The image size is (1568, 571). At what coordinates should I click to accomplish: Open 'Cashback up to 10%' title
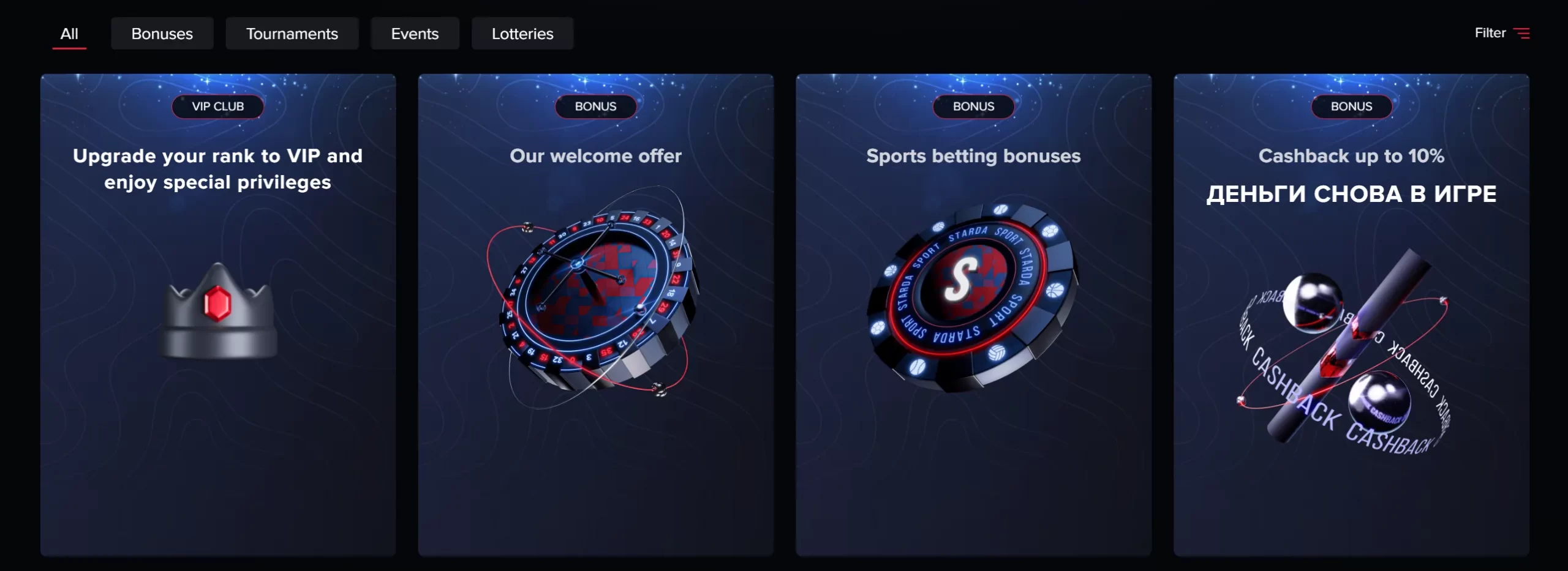pos(1352,156)
